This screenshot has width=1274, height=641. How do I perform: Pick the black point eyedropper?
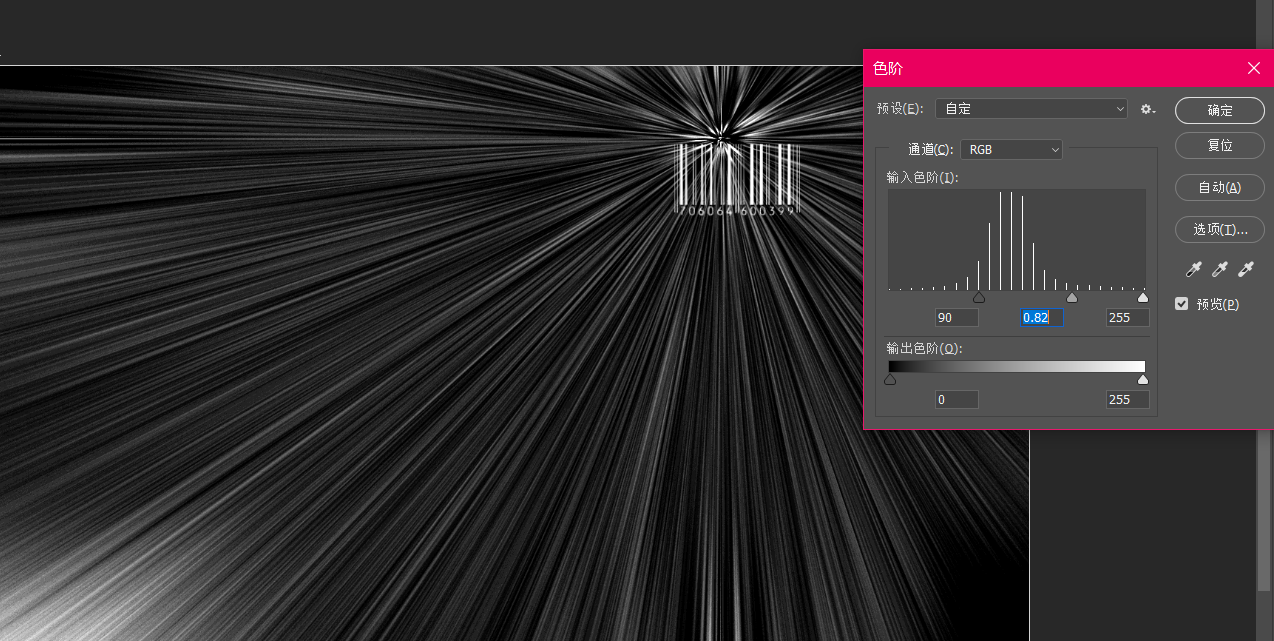(1193, 269)
